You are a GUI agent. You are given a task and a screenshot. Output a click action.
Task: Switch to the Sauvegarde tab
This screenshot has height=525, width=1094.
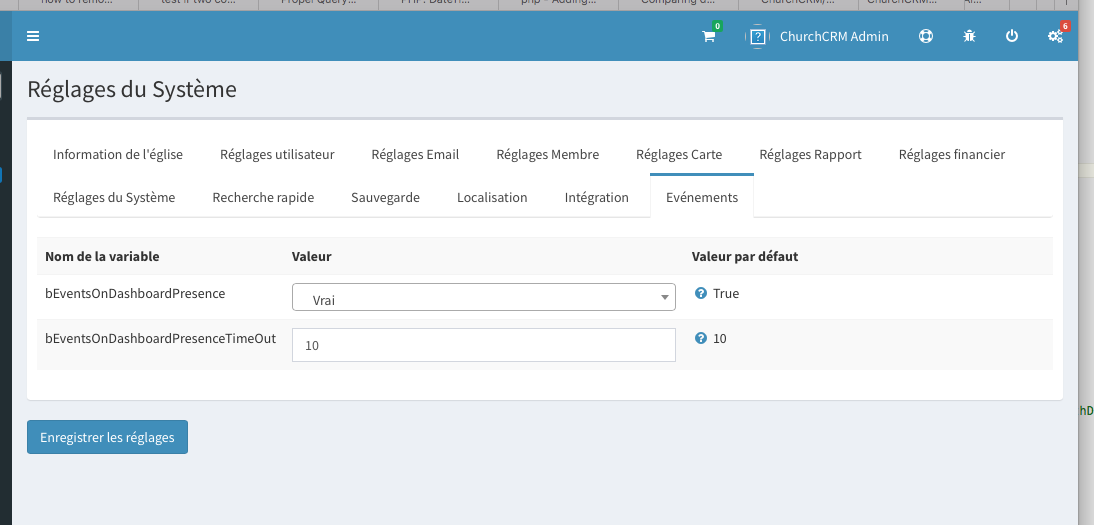(385, 198)
